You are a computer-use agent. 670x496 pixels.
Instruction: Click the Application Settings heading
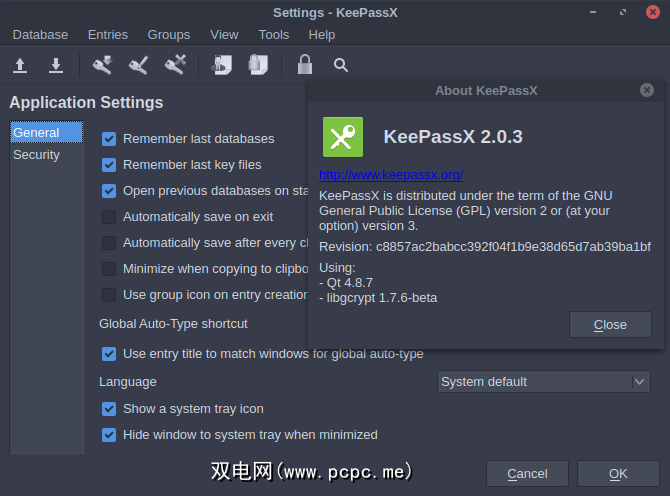click(x=86, y=103)
